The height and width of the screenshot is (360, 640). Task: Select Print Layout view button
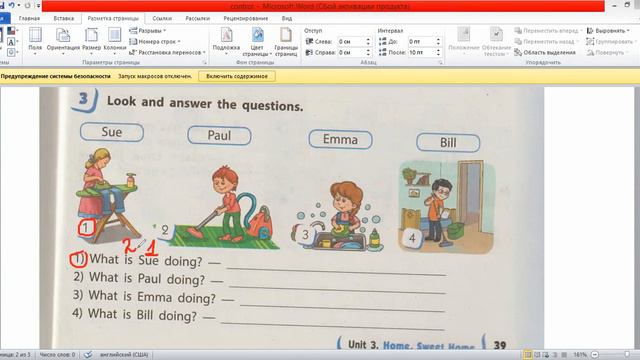point(528,355)
